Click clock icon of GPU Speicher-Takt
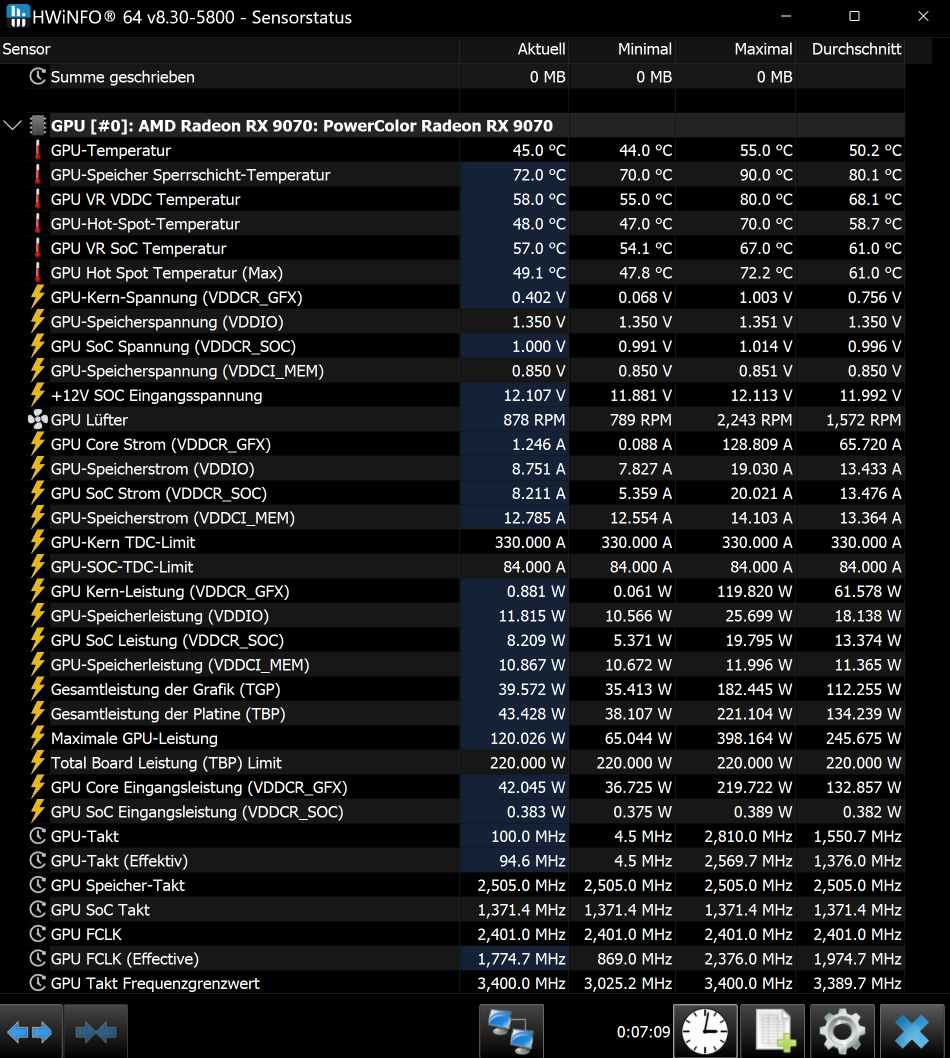950x1058 pixels. click(38, 885)
